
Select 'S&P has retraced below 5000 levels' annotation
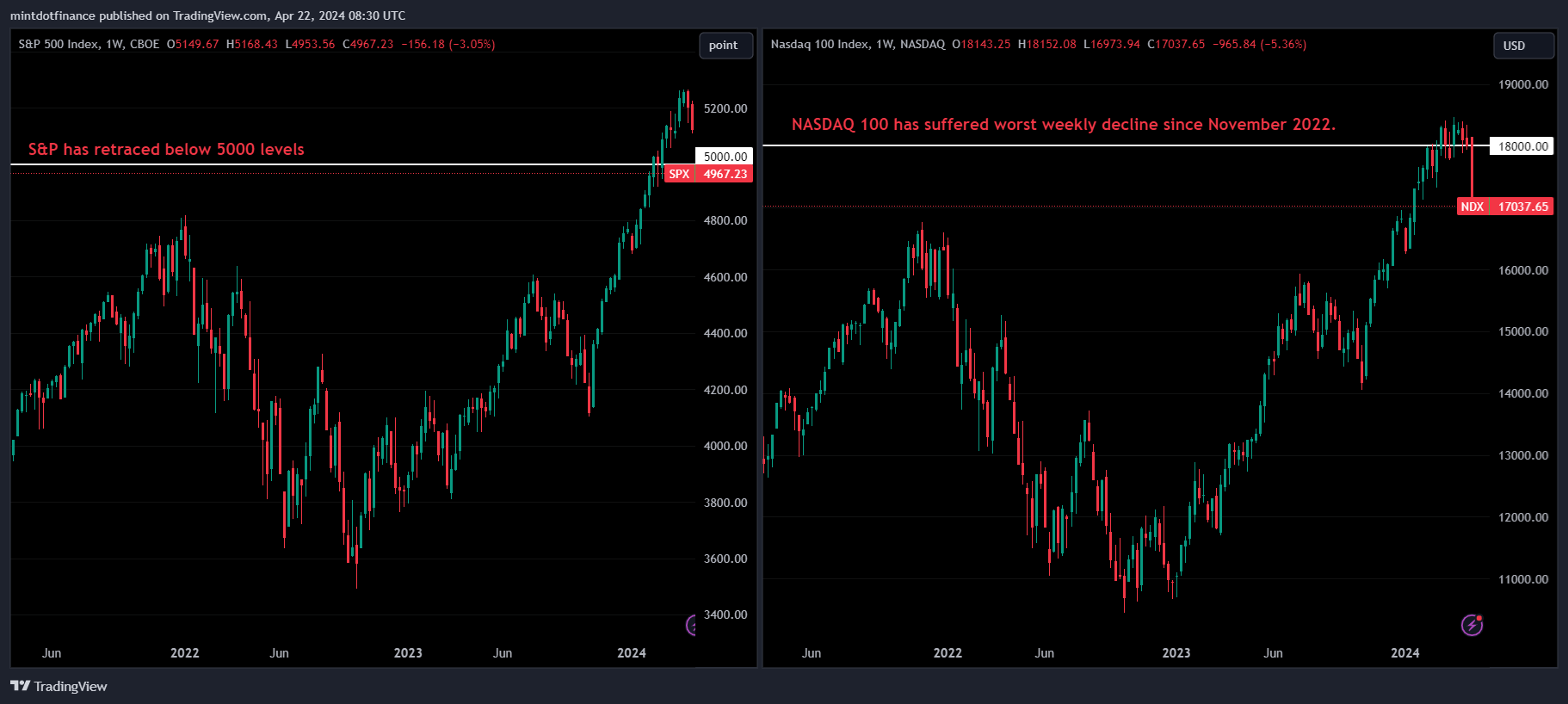point(166,149)
